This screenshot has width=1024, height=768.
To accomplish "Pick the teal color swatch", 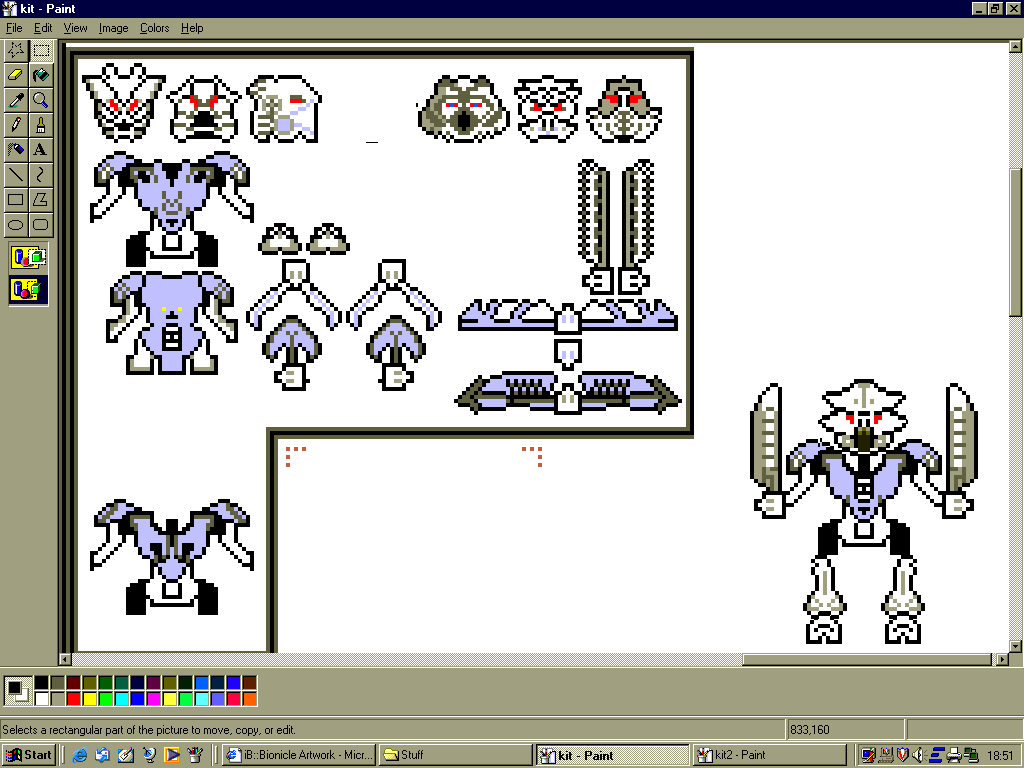I will pyautogui.click(x=121, y=683).
